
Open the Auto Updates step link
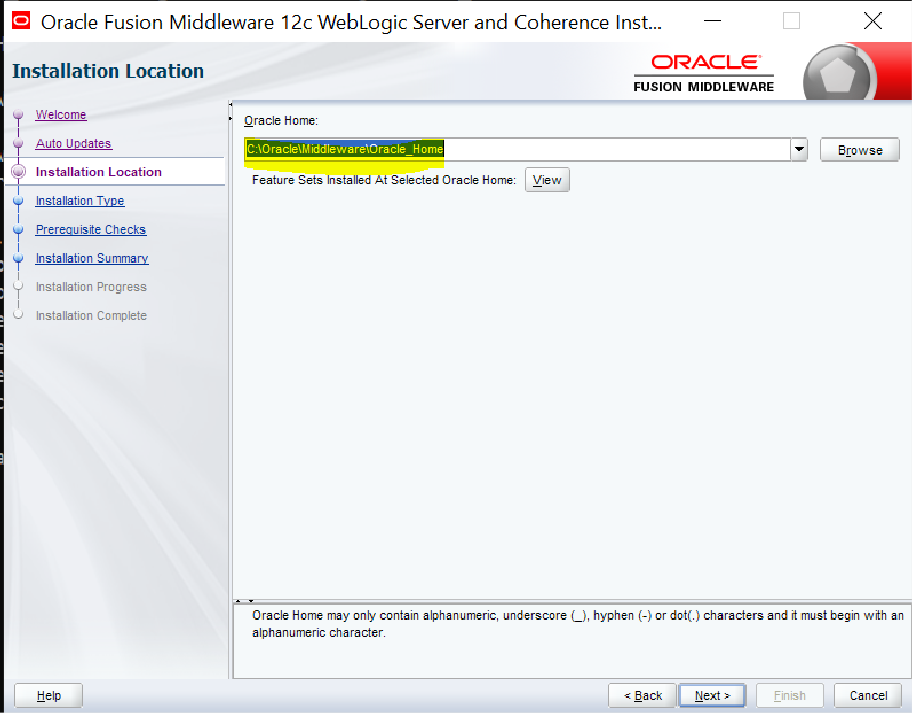[73, 144]
